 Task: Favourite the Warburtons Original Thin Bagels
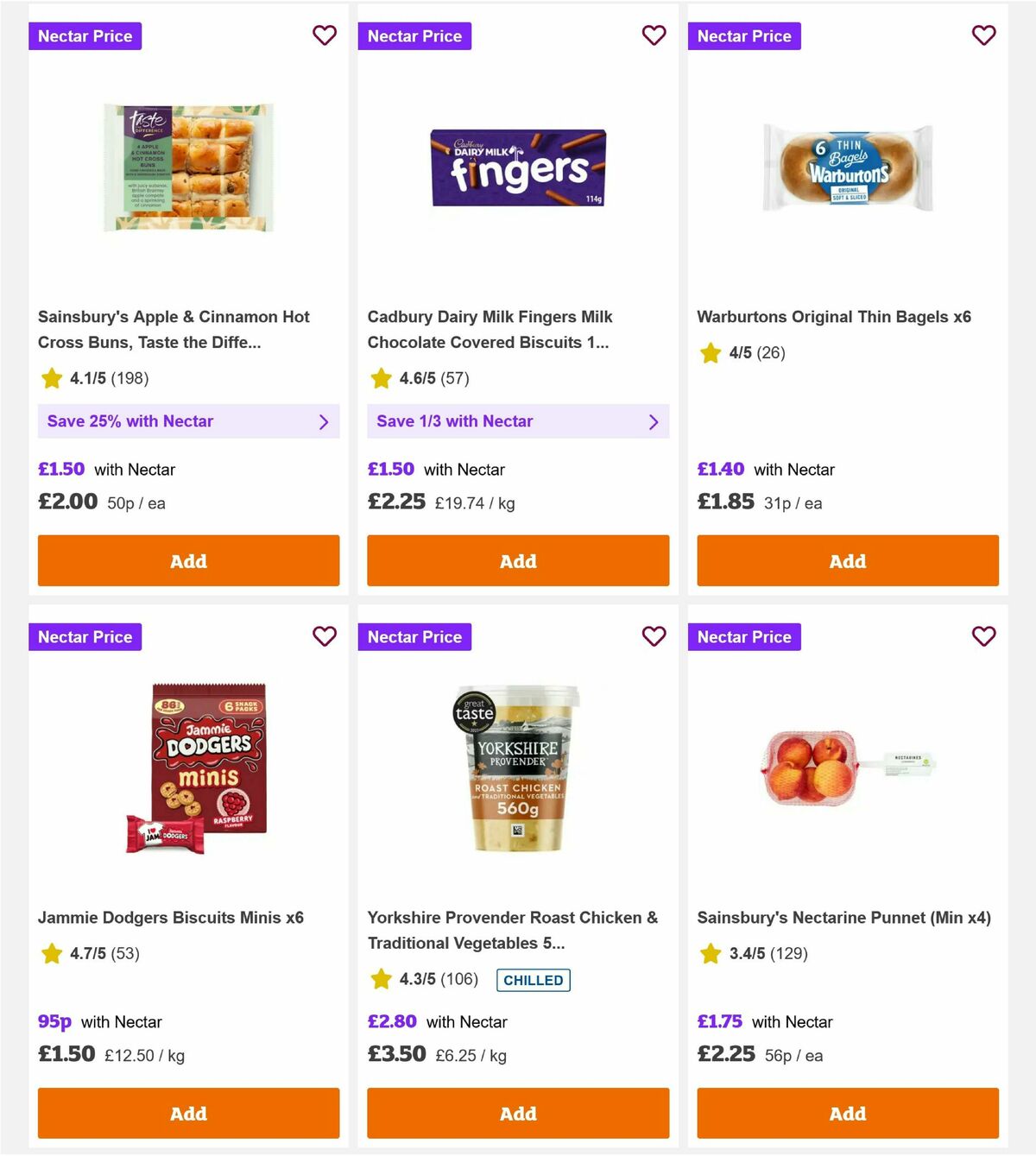983,35
